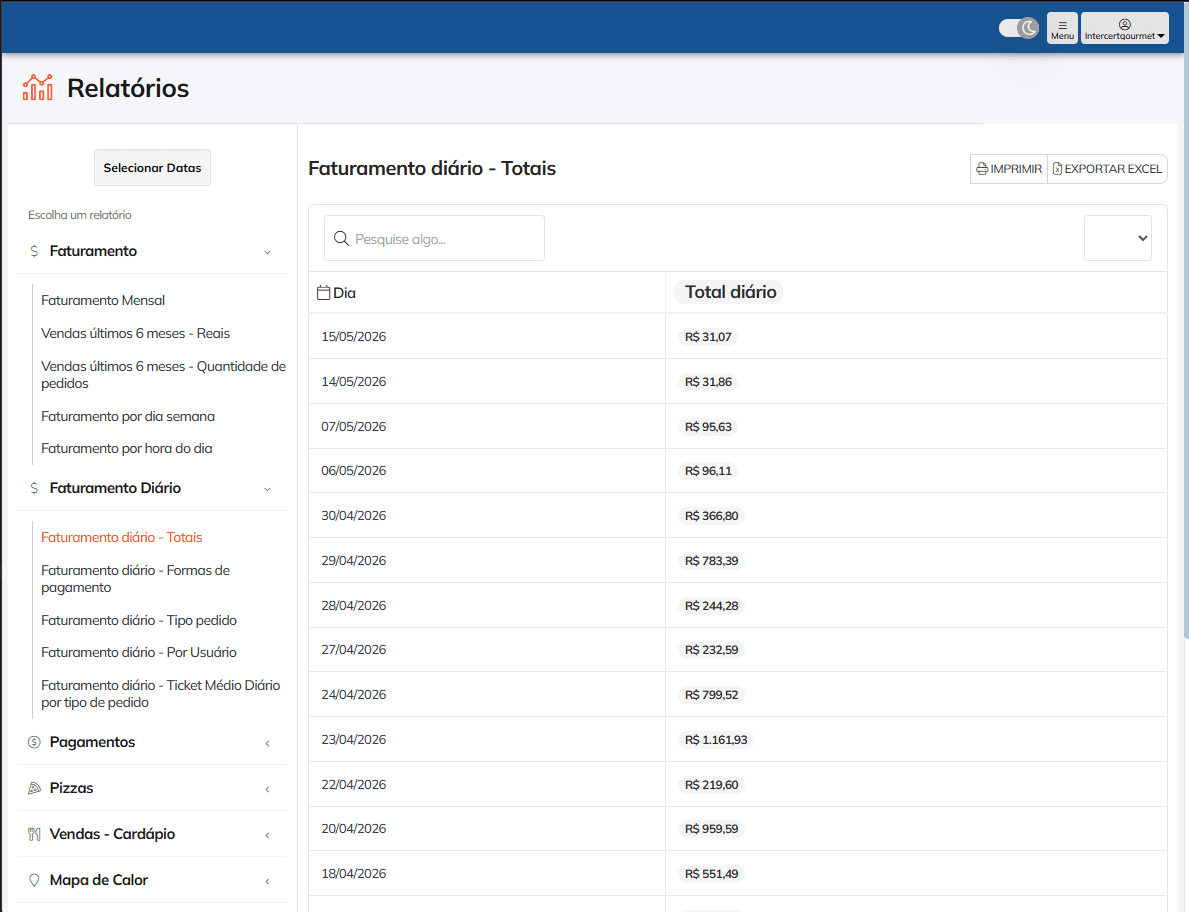Open Faturamento diário - Tipo pedido

click(x=139, y=620)
